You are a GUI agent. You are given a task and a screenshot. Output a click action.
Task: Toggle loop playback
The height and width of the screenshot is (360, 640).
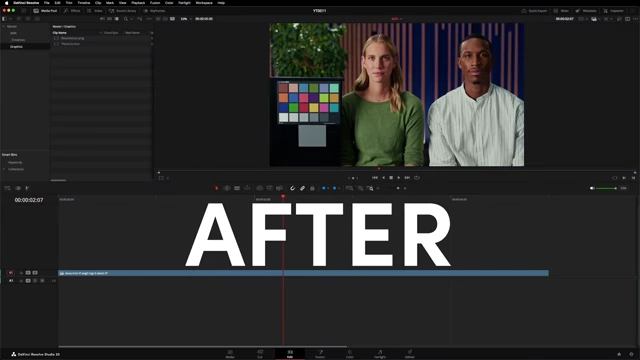pyautogui.click(x=417, y=178)
